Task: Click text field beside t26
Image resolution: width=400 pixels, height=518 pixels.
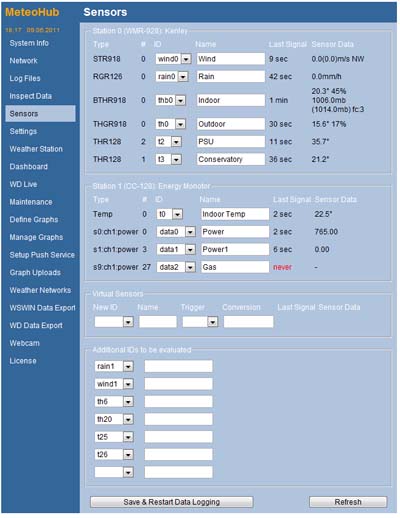Action: 179,455
